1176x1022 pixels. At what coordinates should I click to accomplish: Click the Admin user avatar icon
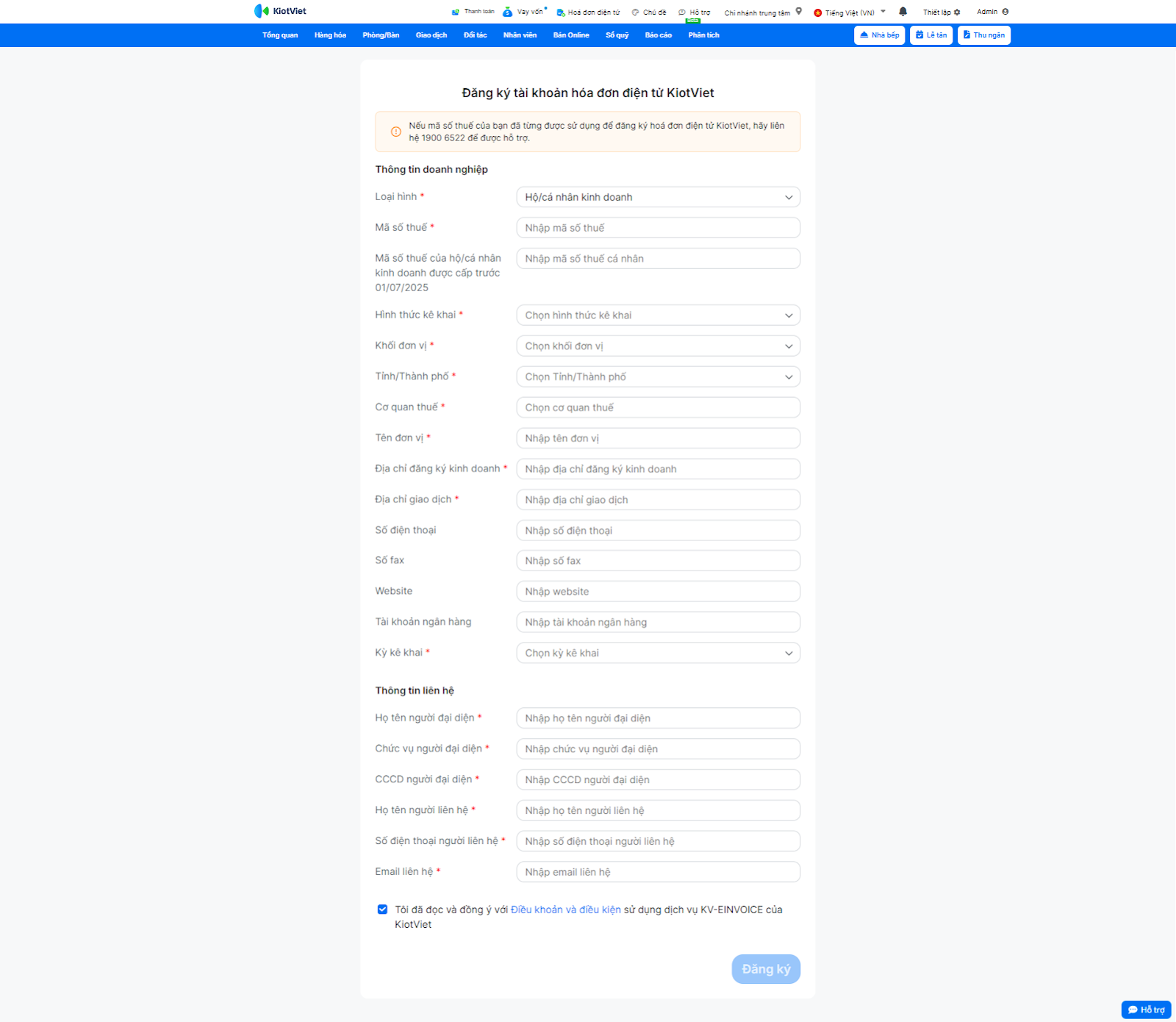pos(1005,12)
